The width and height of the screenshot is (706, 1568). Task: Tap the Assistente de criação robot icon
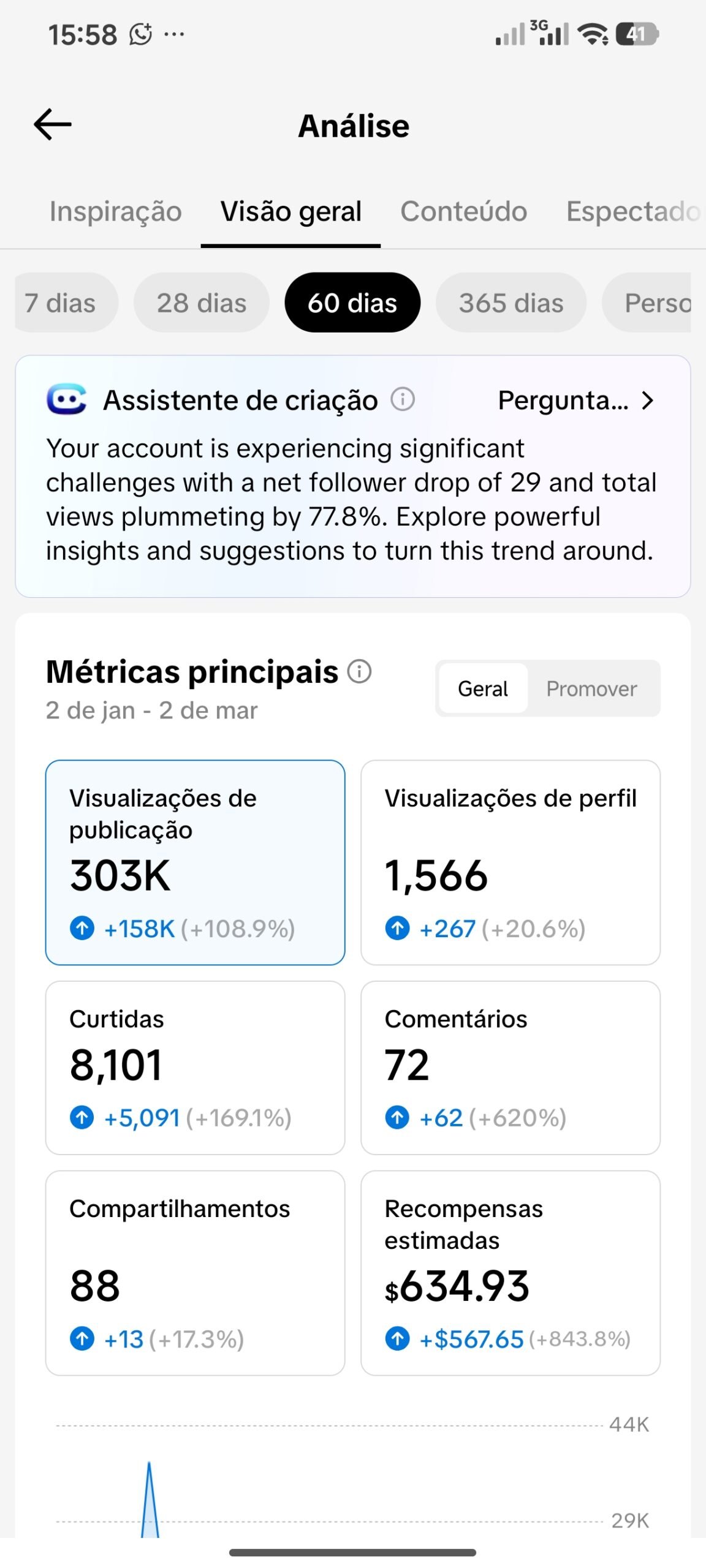66,400
